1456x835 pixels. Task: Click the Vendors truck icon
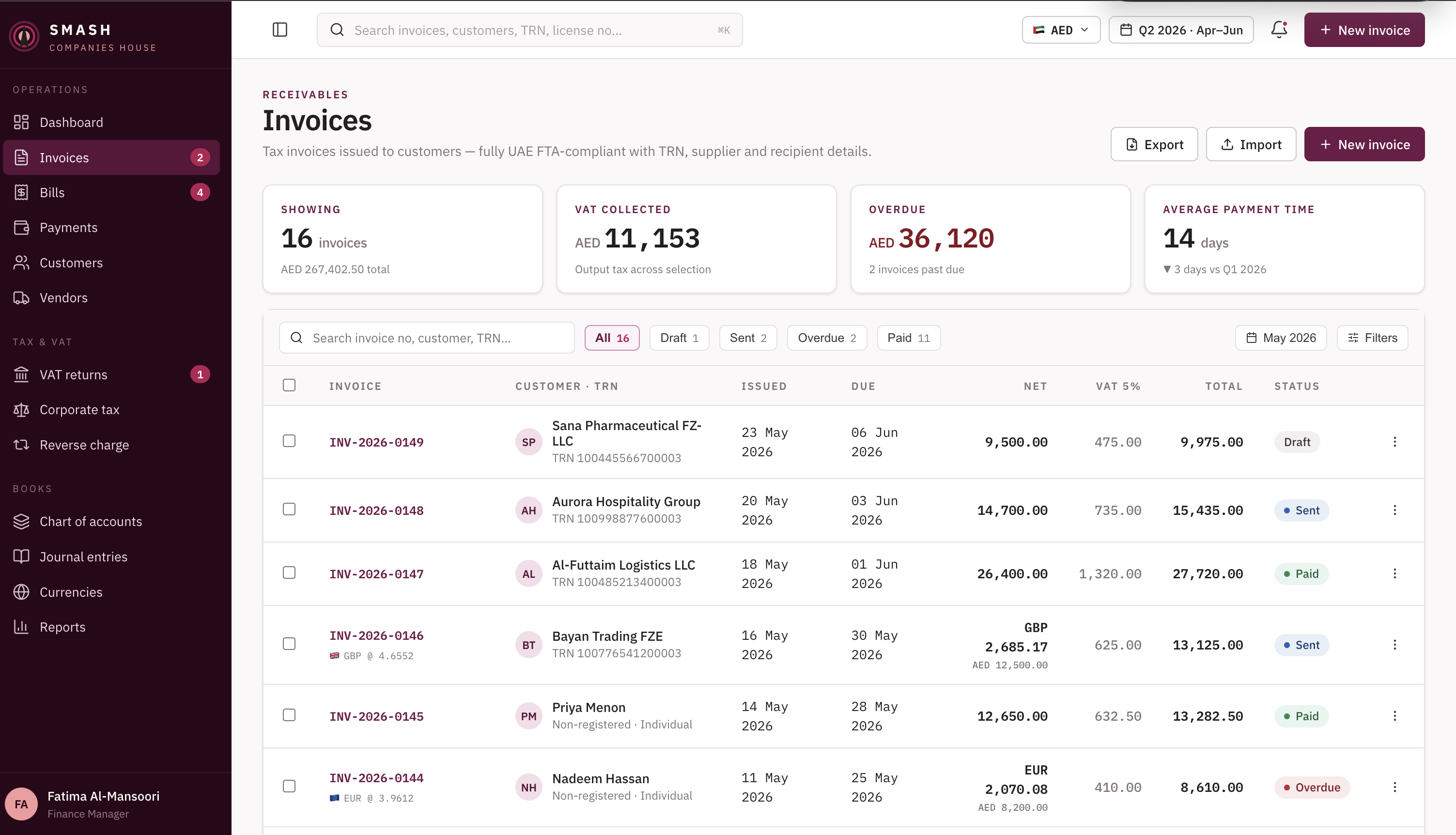(x=21, y=298)
